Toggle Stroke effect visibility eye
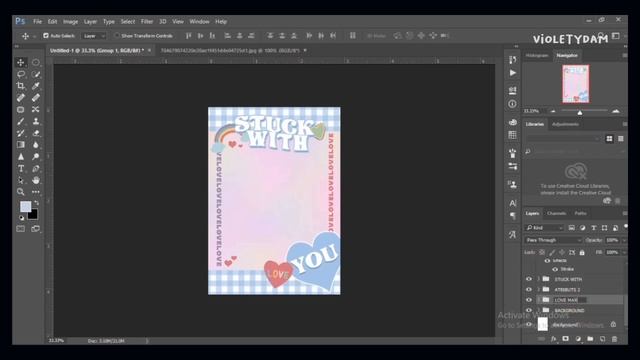 [555, 269]
